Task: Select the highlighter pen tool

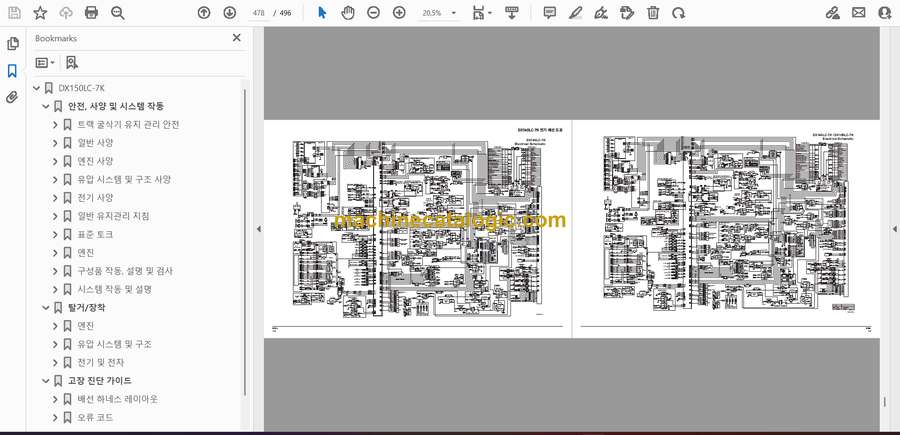Action: point(575,13)
